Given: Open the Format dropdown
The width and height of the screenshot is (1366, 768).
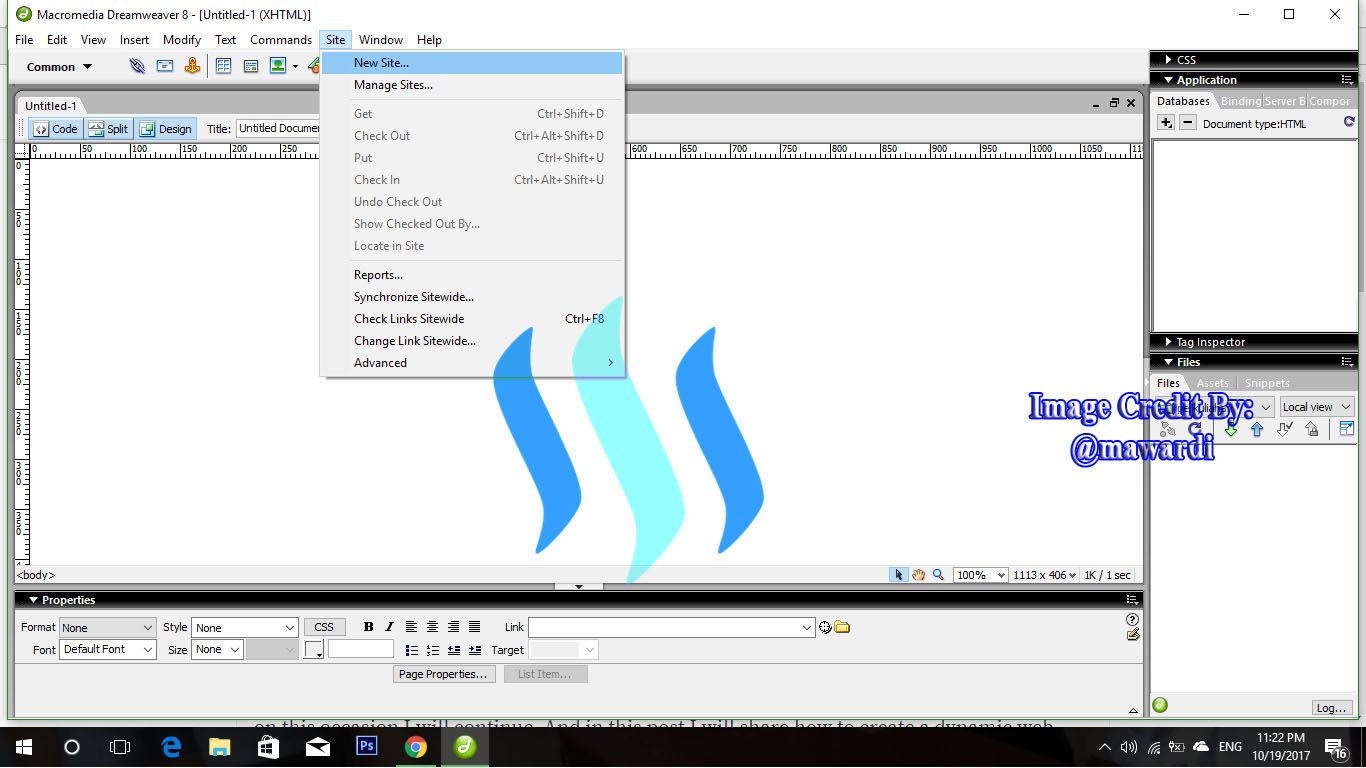Looking at the screenshot, I should point(107,627).
